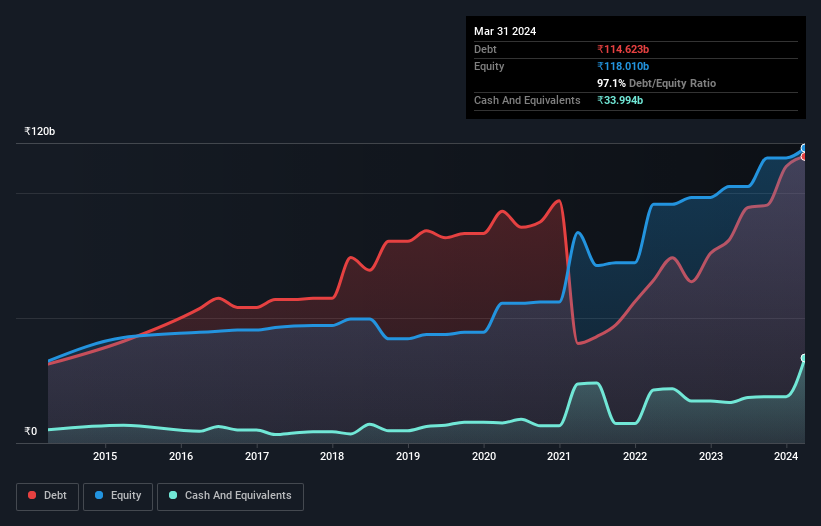This screenshot has width=821, height=526.
Task: Click the 2023 x-axis label
Action: pos(711,456)
